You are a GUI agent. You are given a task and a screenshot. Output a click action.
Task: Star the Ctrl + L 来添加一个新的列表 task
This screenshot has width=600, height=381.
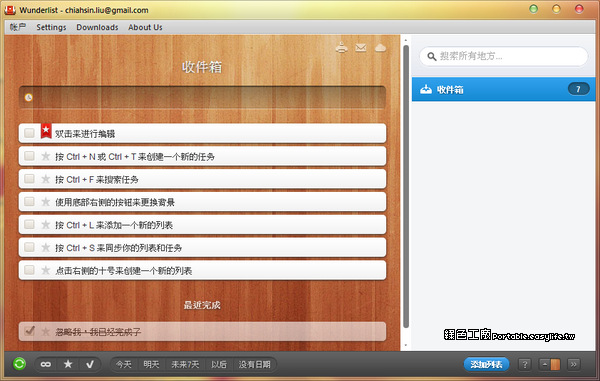tap(46, 225)
